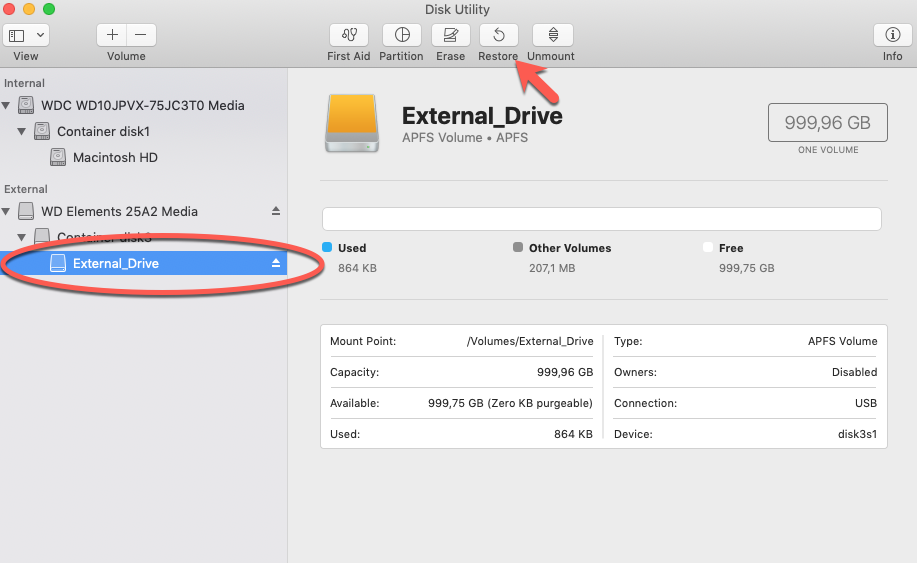The width and height of the screenshot is (917, 563).
Task: Select WD Elements 25A2 Media disk
Action: point(119,212)
